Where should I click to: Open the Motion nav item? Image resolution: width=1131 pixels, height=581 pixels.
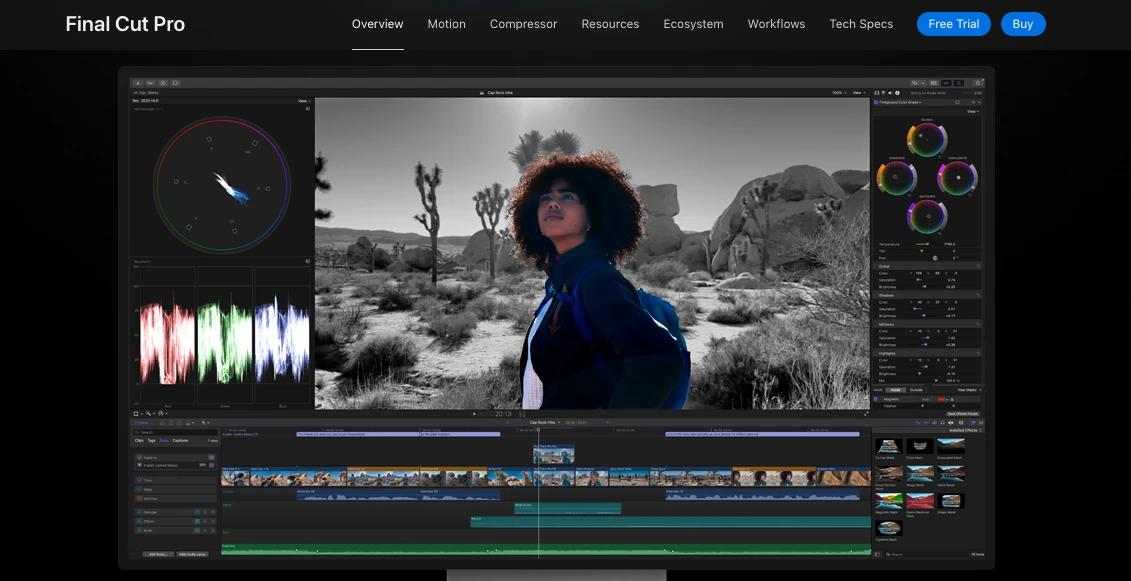pyautogui.click(x=446, y=24)
